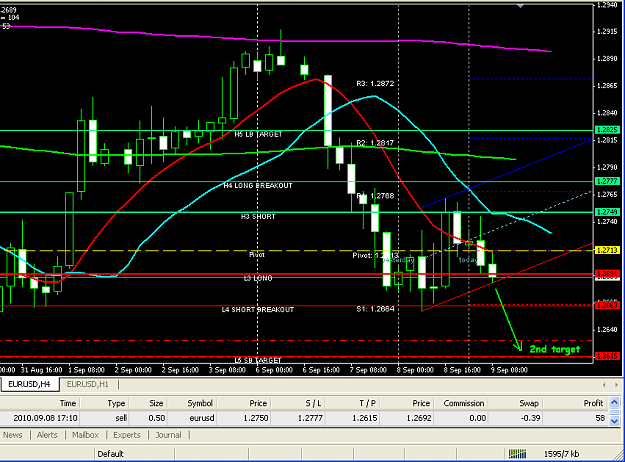Open the EURUSD,H1 chart tab
This screenshot has height=462, width=625.
pyautogui.click(x=87, y=384)
